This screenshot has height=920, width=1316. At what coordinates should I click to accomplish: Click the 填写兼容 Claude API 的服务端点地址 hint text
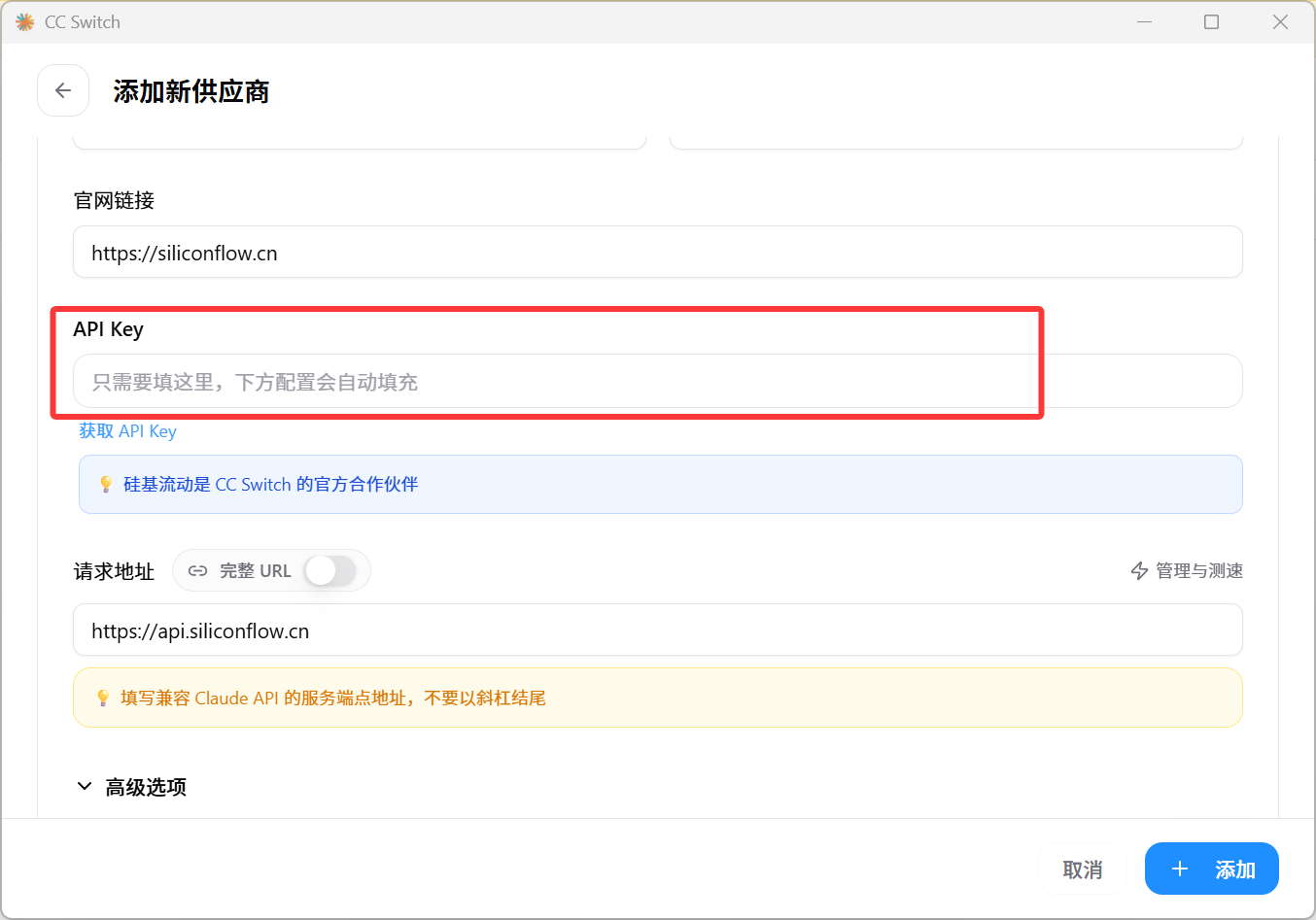tap(332, 699)
